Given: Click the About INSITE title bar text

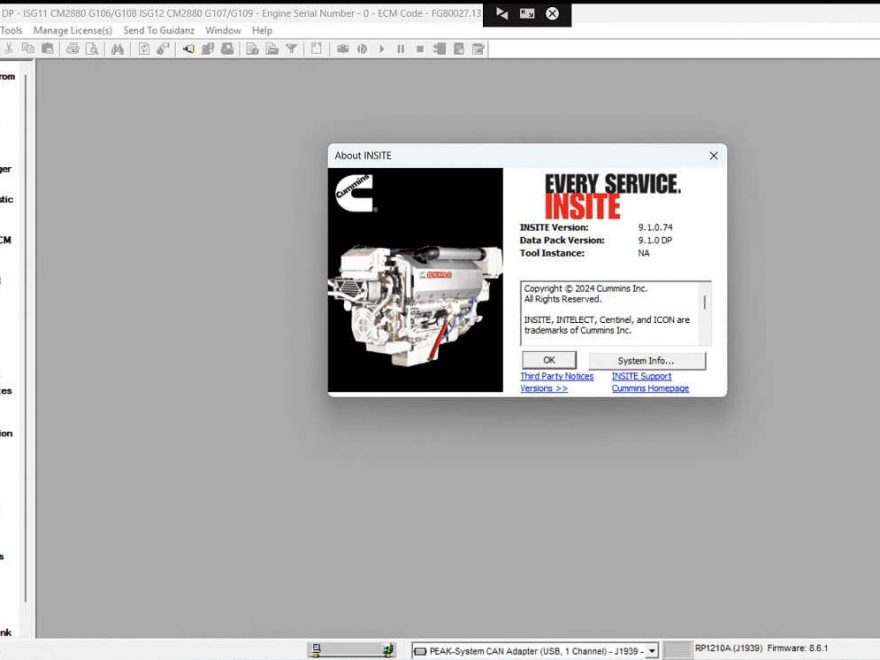Looking at the screenshot, I should coord(363,155).
